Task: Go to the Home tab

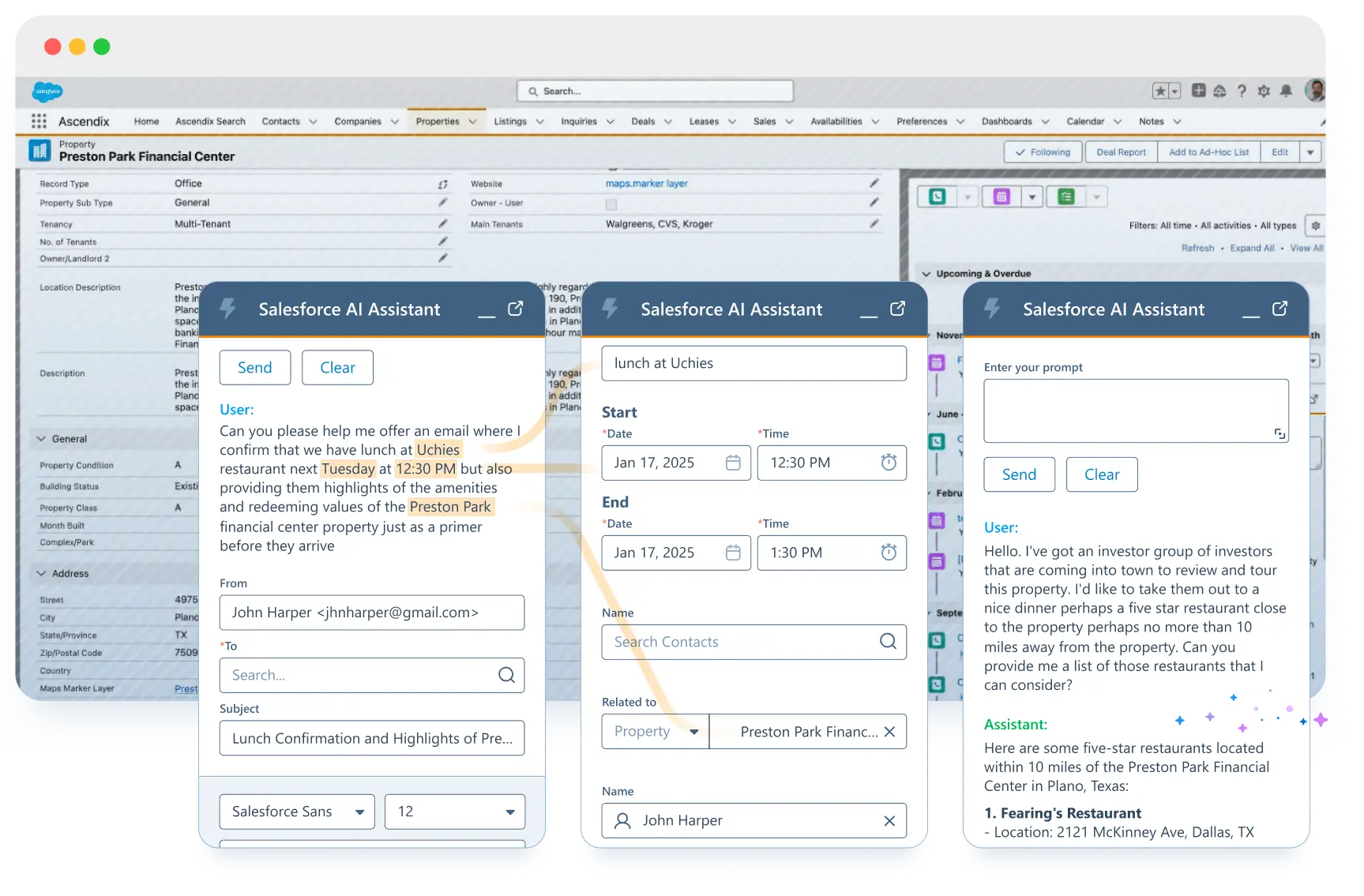Action: click(146, 122)
